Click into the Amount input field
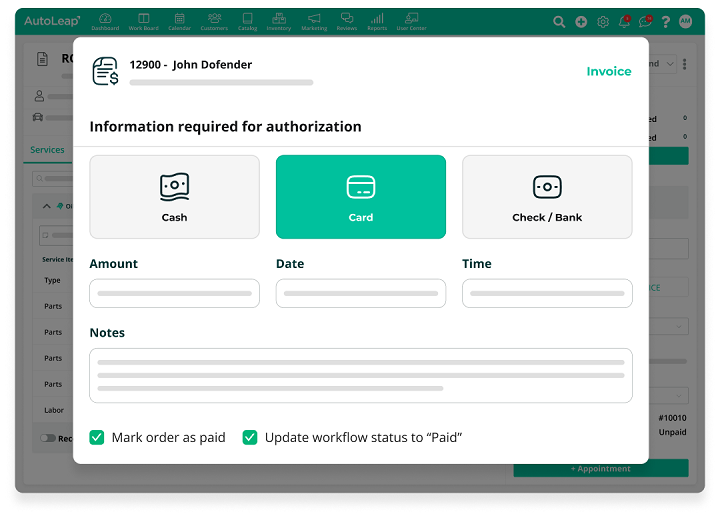The width and height of the screenshot is (720, 516). click(x=174, y=293)
